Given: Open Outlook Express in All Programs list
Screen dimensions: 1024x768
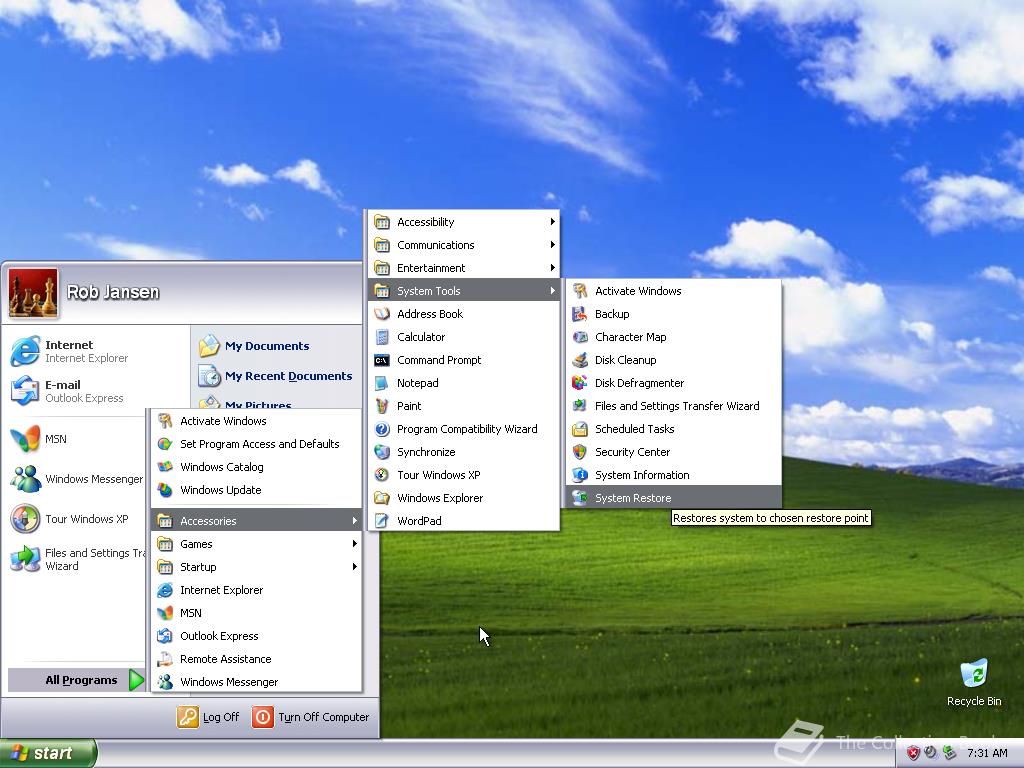Looking at the screenshot, I should [256, 636].
